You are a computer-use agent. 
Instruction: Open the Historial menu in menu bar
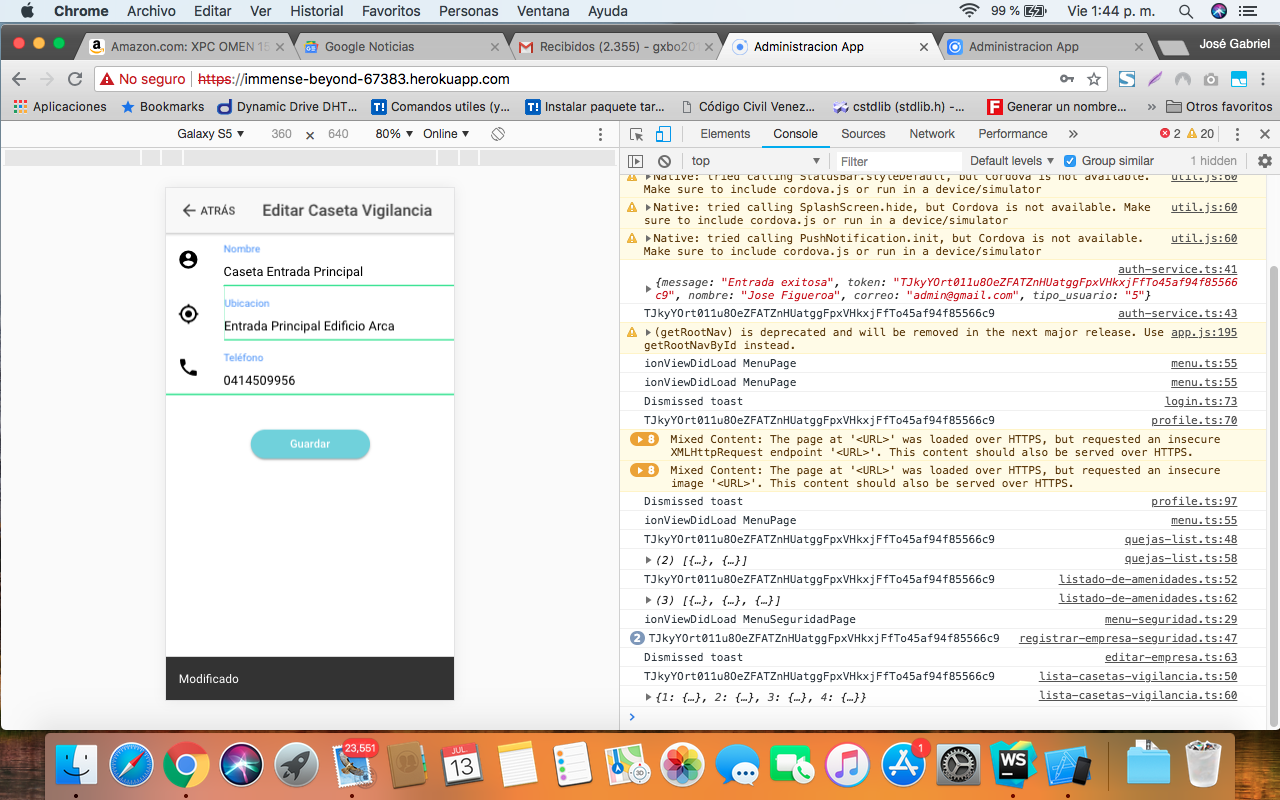(316, 11)
